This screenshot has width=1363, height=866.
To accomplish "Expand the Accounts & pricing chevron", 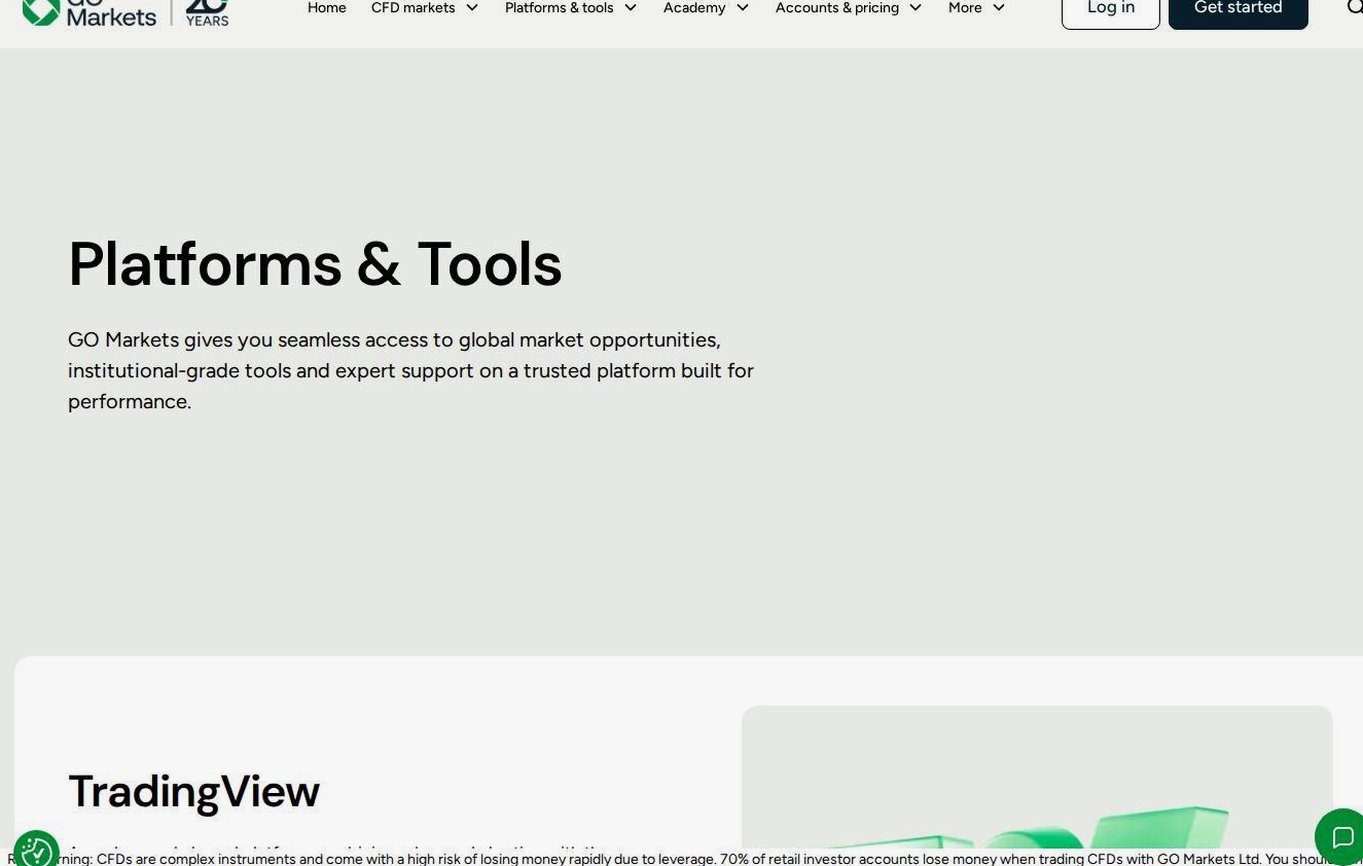I will point(915,8).
